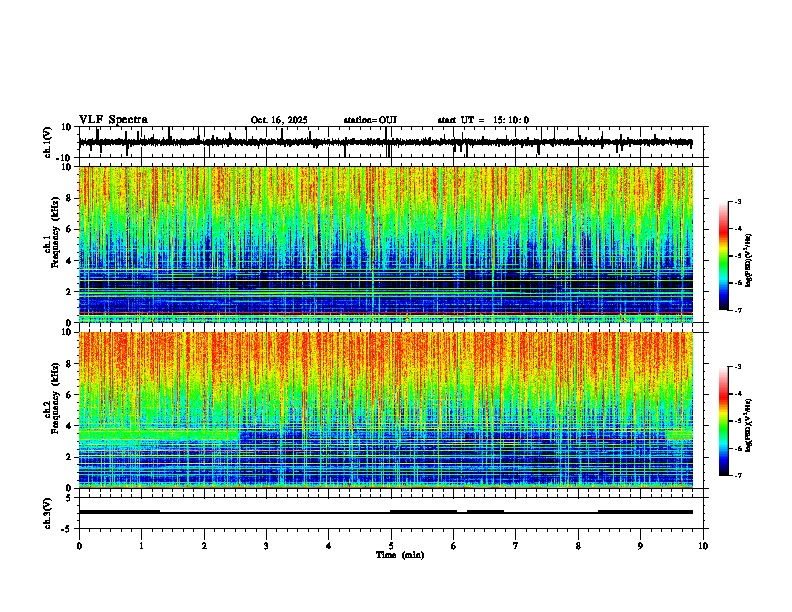Click the ch.1 spectrogram color bar
The image size is (792, 612).
723,256
